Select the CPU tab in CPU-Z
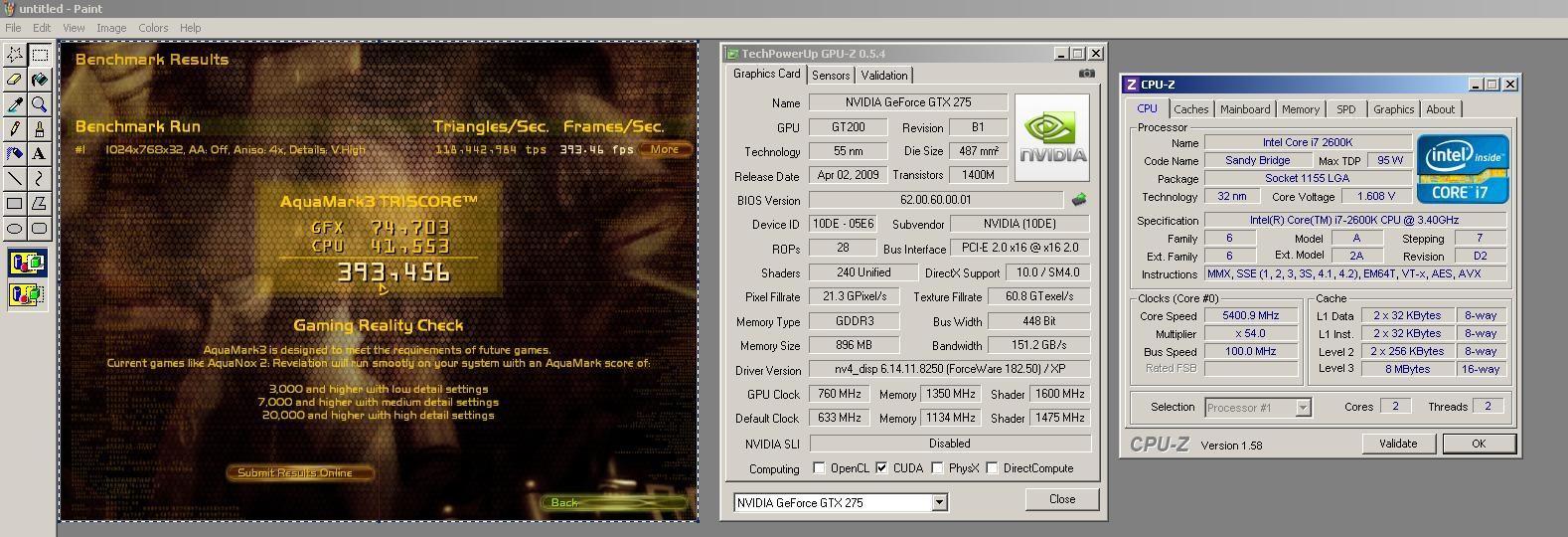Viewport: 1568px width, 537px height. [x=1147, y=108]
